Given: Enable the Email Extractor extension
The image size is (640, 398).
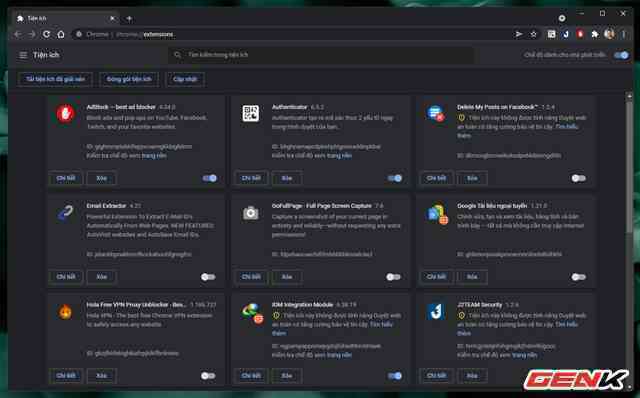Looking at the screenshot, I should coord(208,277).
